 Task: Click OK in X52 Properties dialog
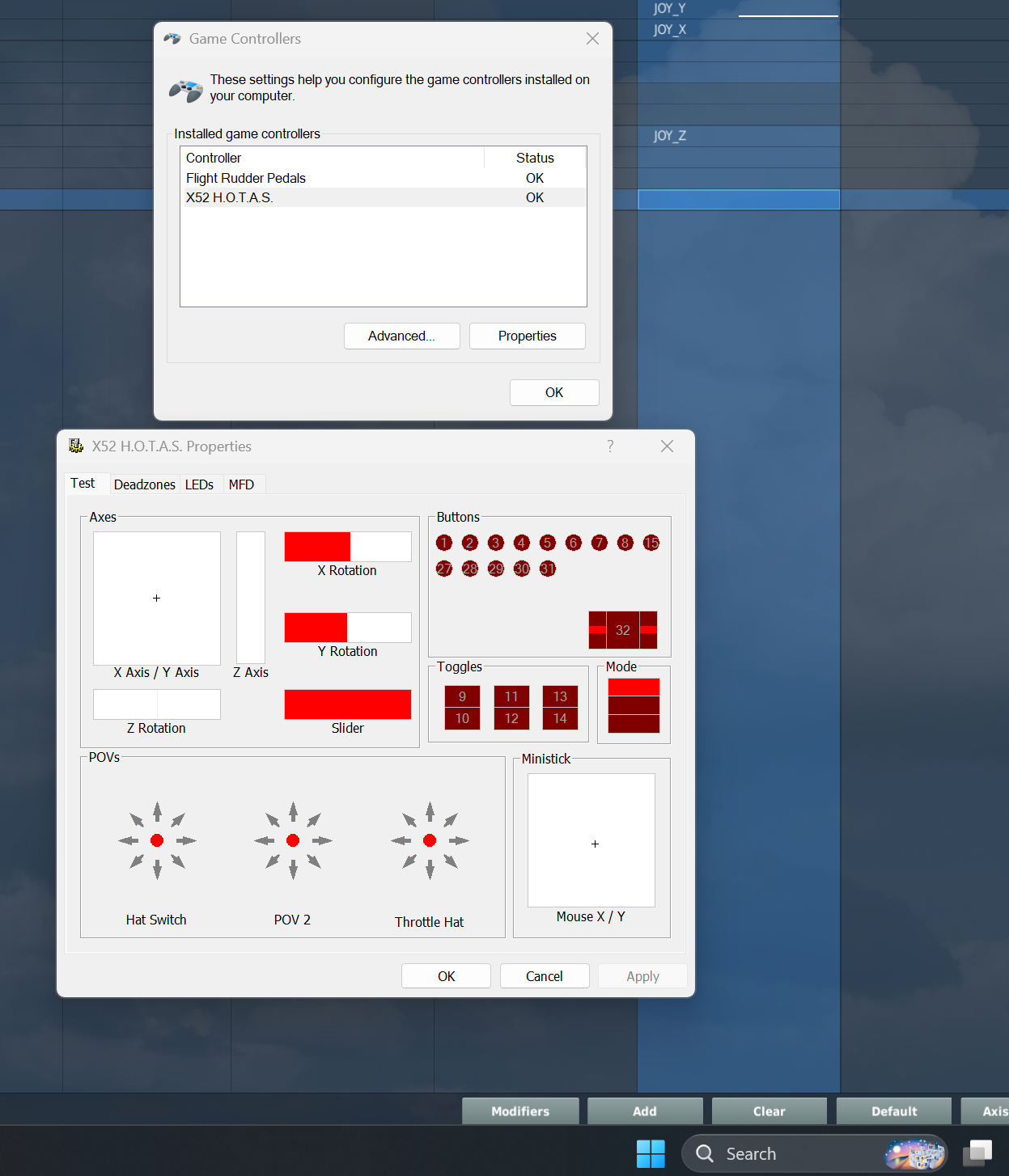(x=447, y=976)
